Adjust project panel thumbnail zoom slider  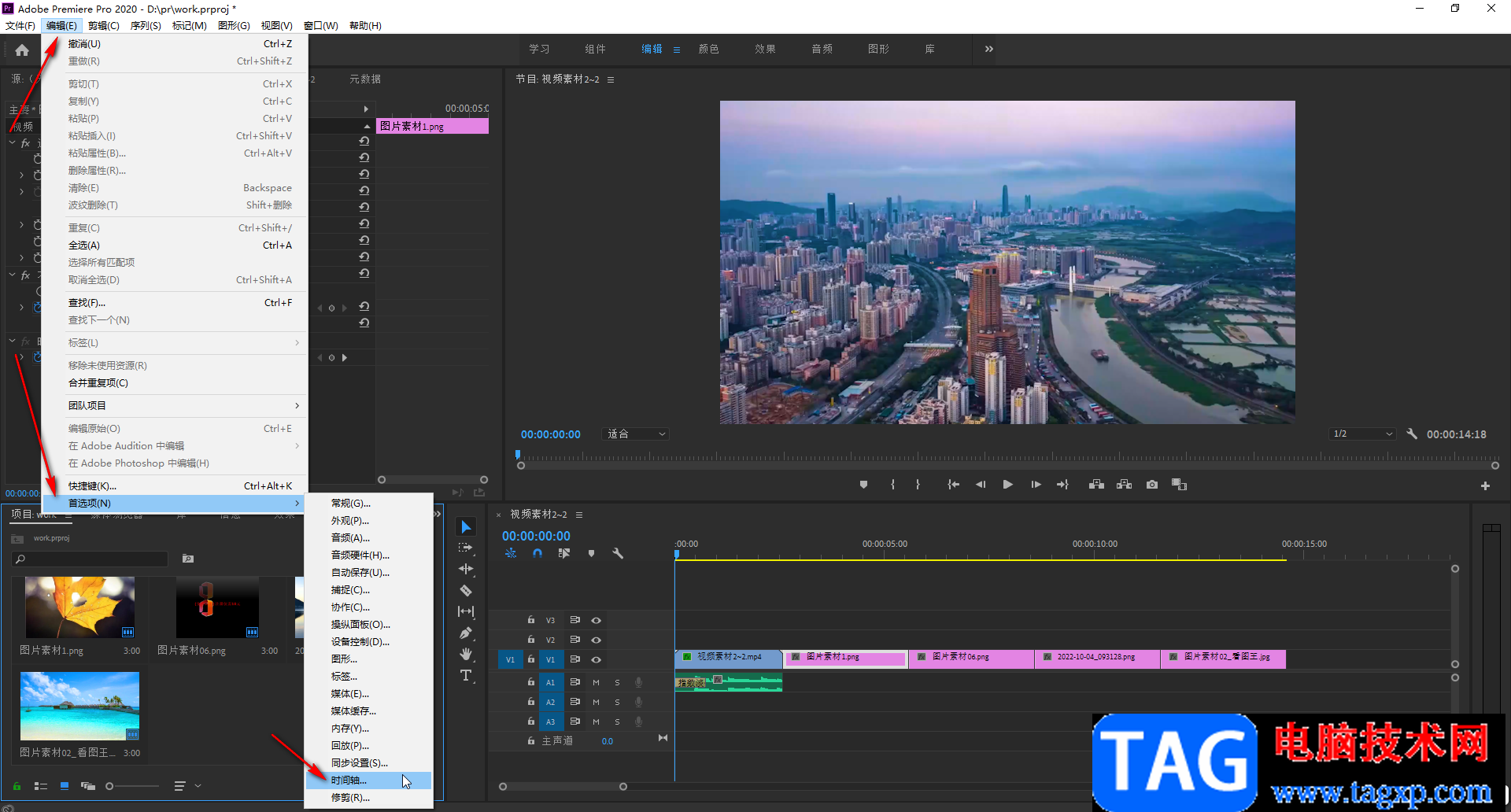pyautogui.click(x=110, y=786)
